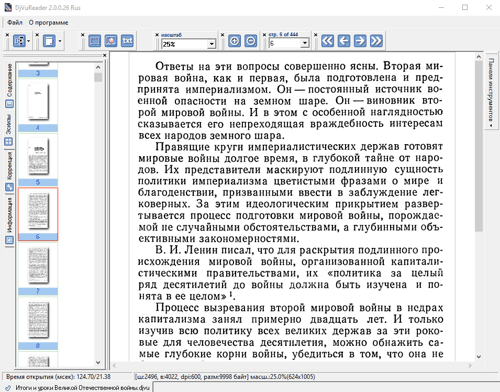Close the page view toolbar

coord(37,34)
